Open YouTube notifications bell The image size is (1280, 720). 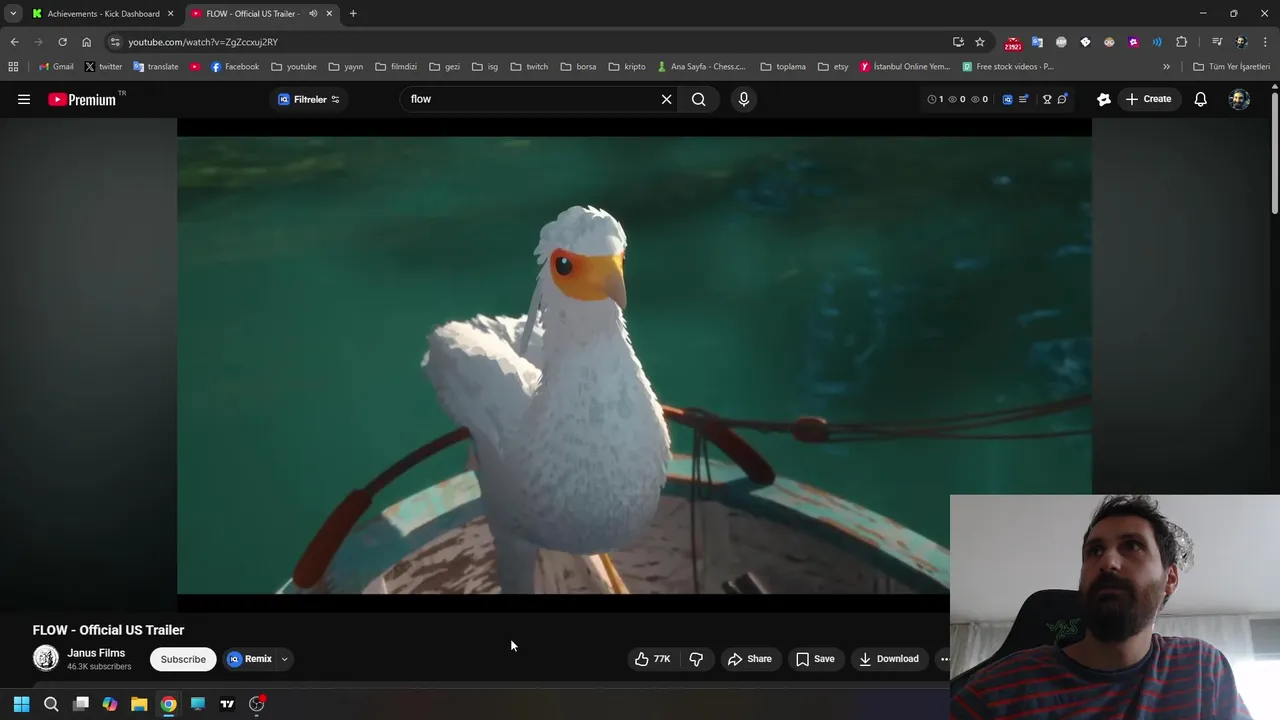(1200, 99)
